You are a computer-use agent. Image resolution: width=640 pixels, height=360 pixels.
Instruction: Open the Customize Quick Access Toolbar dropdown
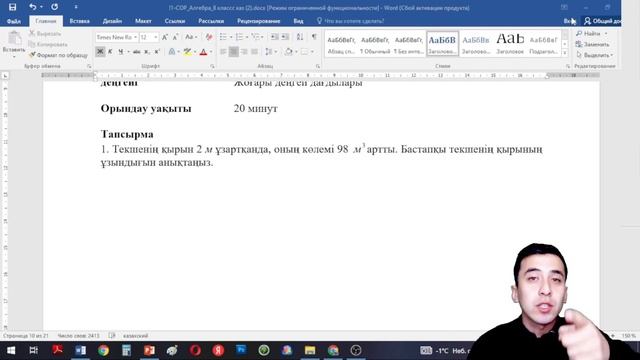pyautogui.click(x=76, y=7)
